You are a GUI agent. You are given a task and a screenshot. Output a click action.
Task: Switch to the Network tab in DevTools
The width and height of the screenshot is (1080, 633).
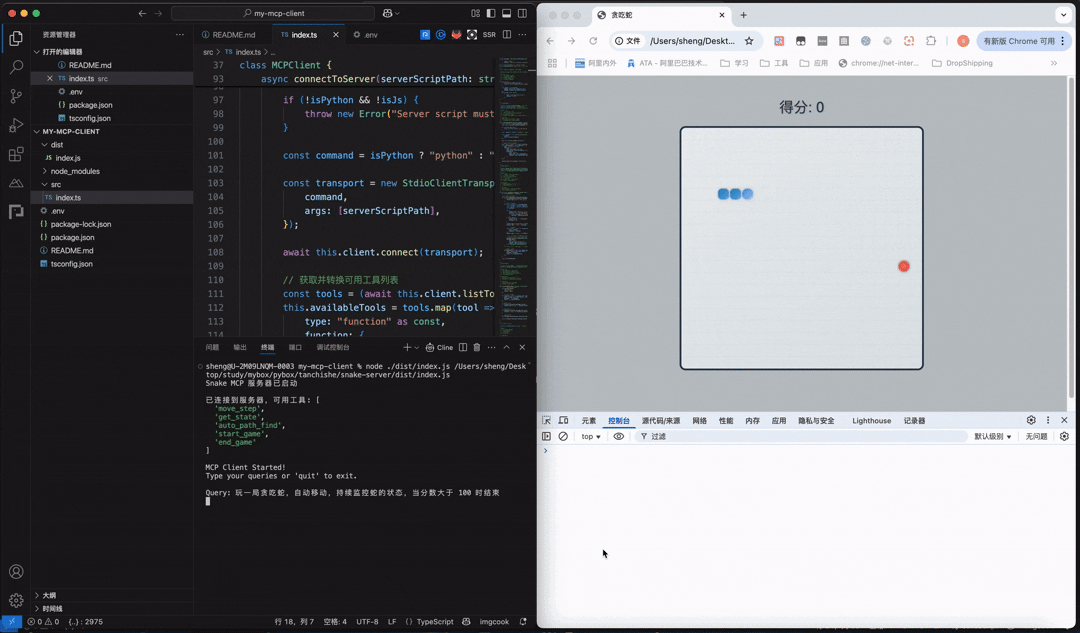tap(699, 421)
